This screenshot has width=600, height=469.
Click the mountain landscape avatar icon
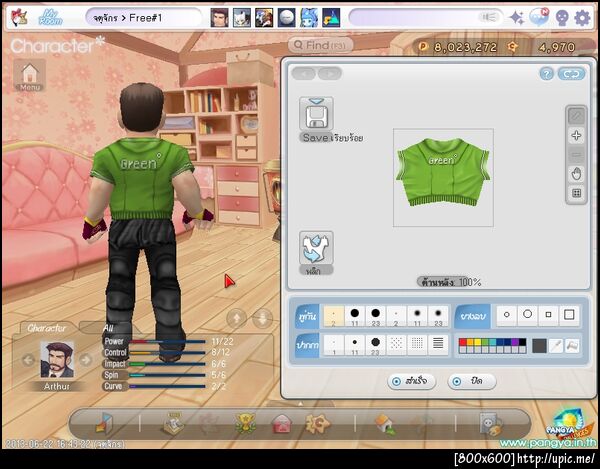click(x=331, y=18)
